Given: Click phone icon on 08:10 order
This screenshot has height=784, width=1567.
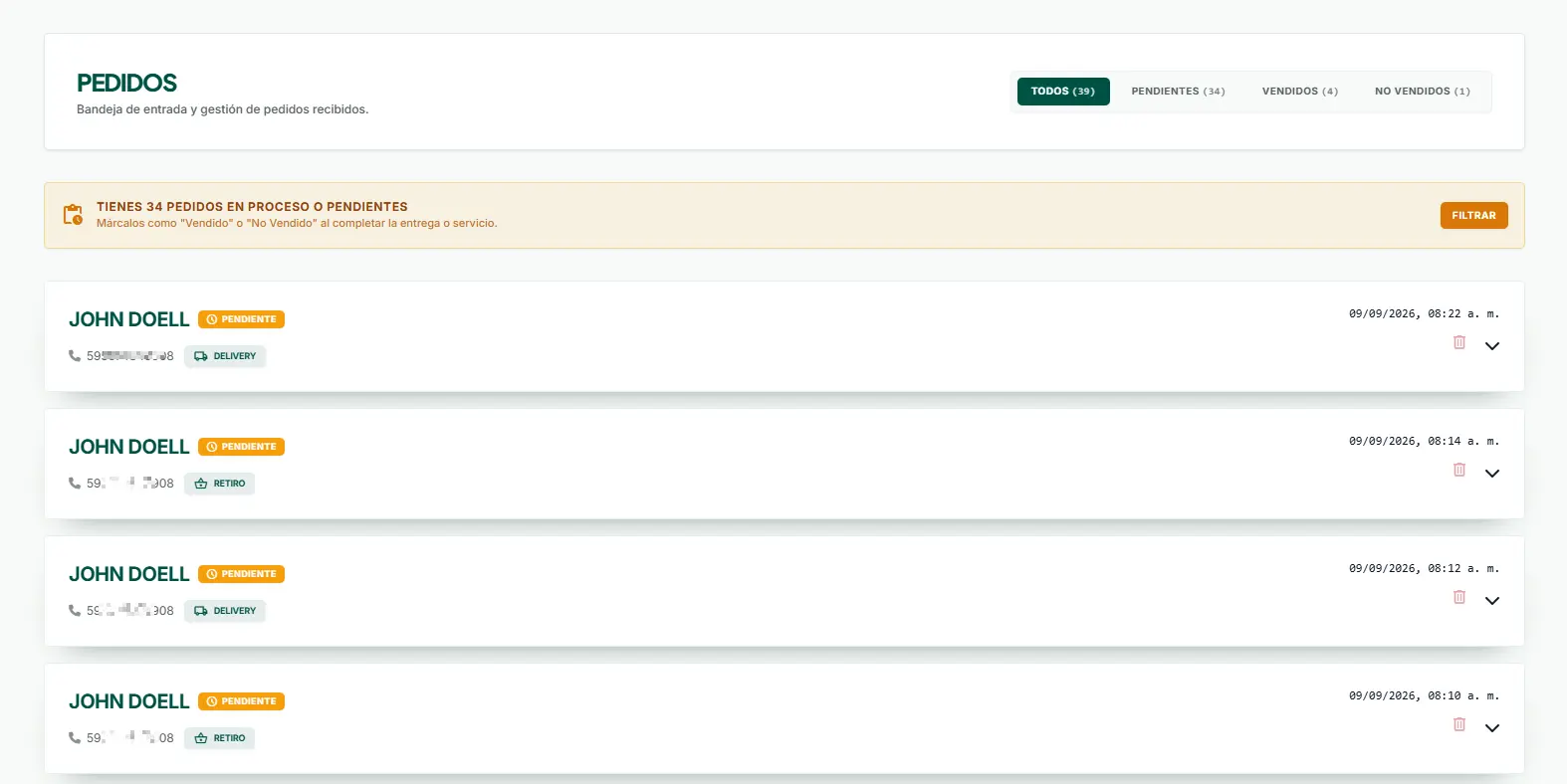Looking at the screenshot, I should [75, 738].
